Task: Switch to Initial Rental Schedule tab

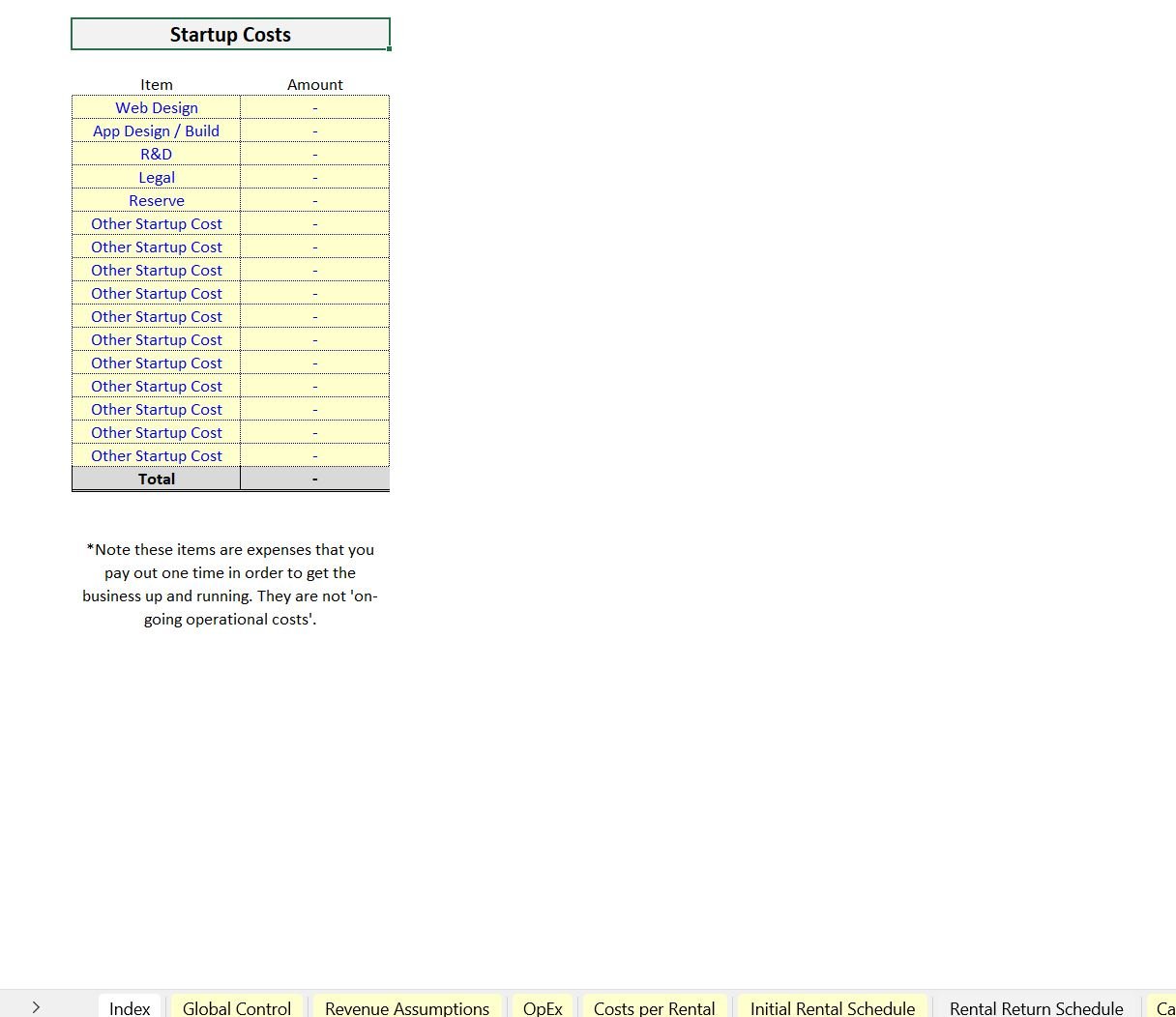Action: pos(832,1007)
